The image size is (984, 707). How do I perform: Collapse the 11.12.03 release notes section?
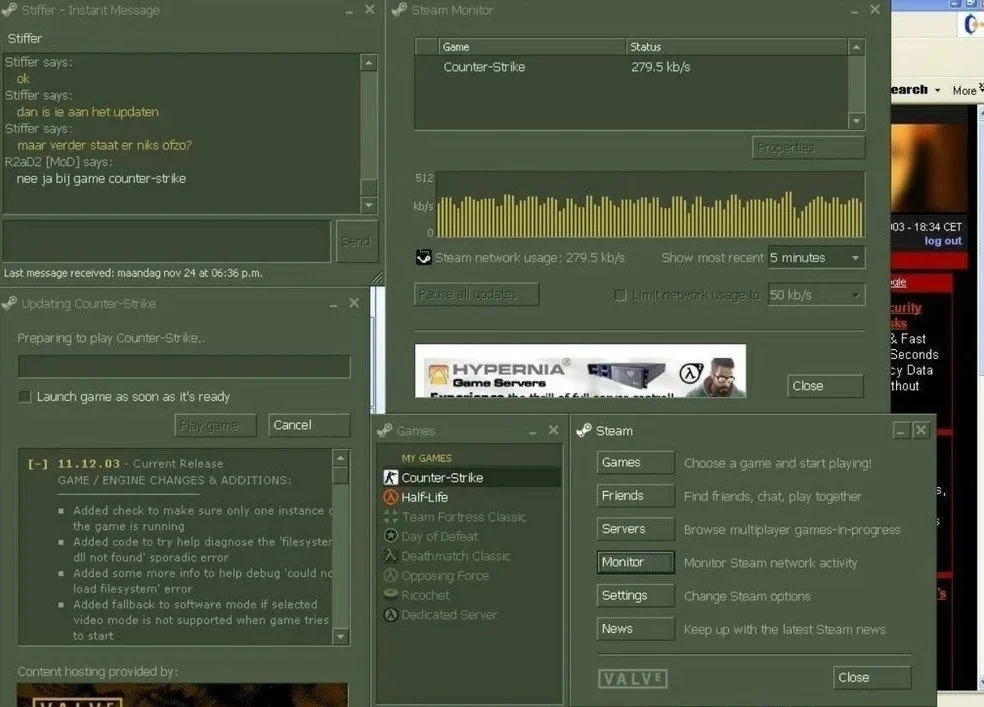38,464
